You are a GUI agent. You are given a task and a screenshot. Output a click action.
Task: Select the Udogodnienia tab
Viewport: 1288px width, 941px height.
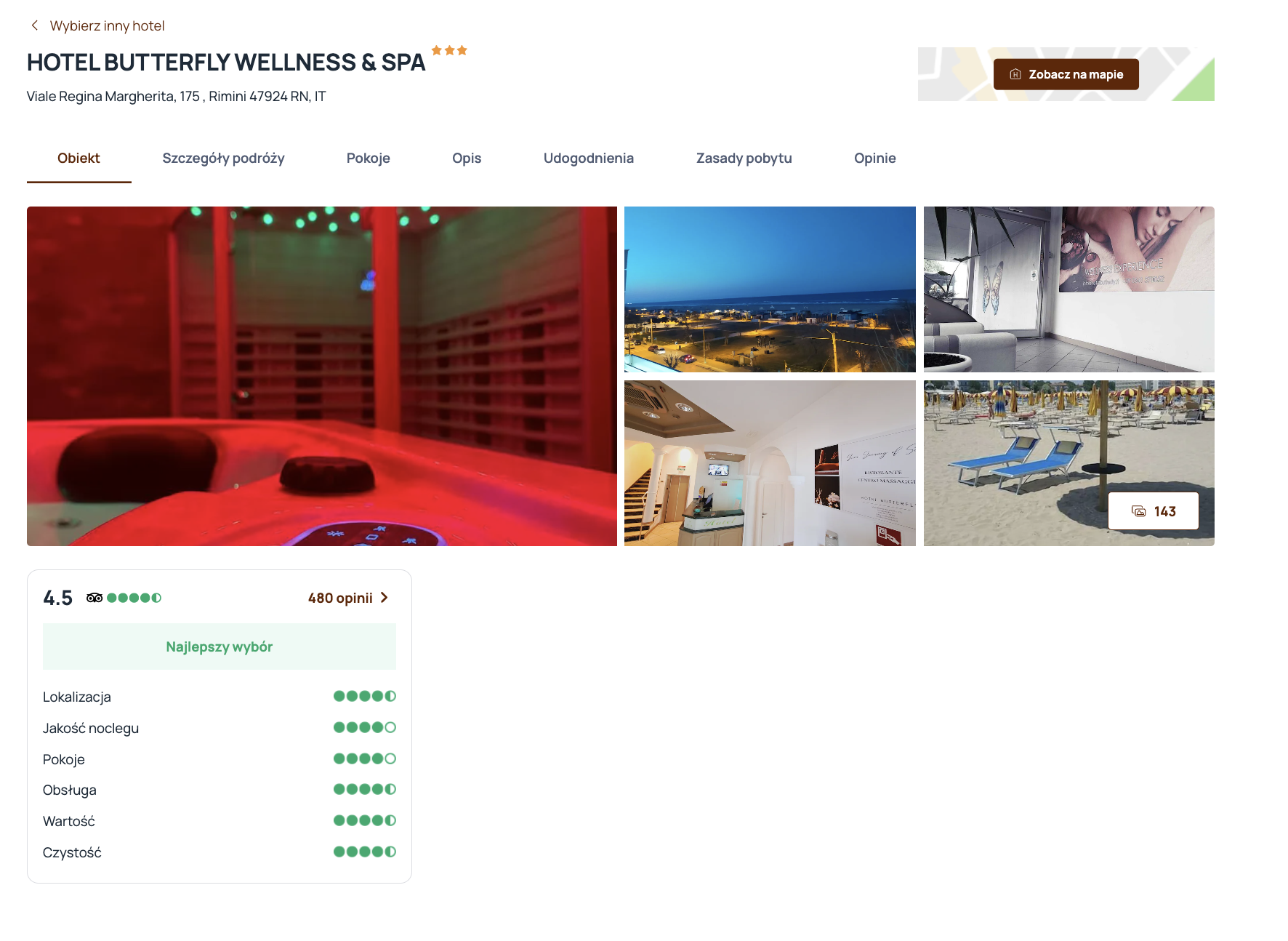(589, 158)
